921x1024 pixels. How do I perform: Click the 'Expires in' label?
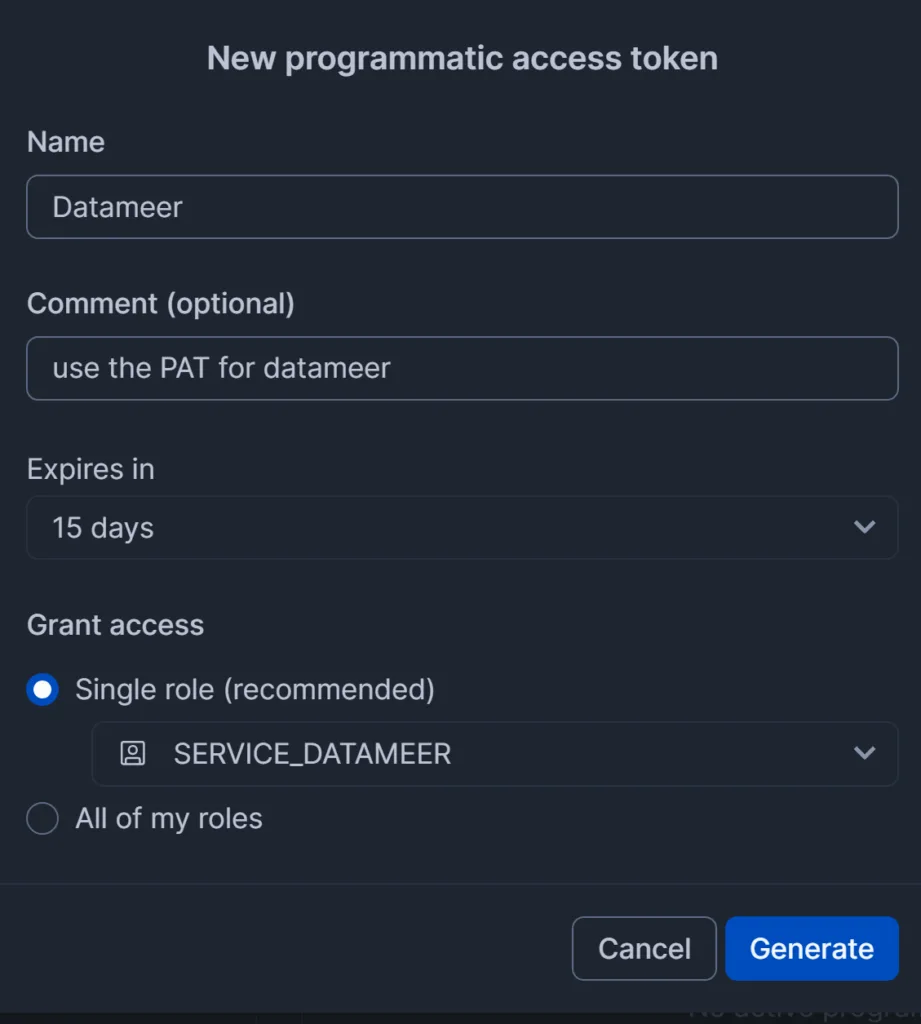(91, 469)
